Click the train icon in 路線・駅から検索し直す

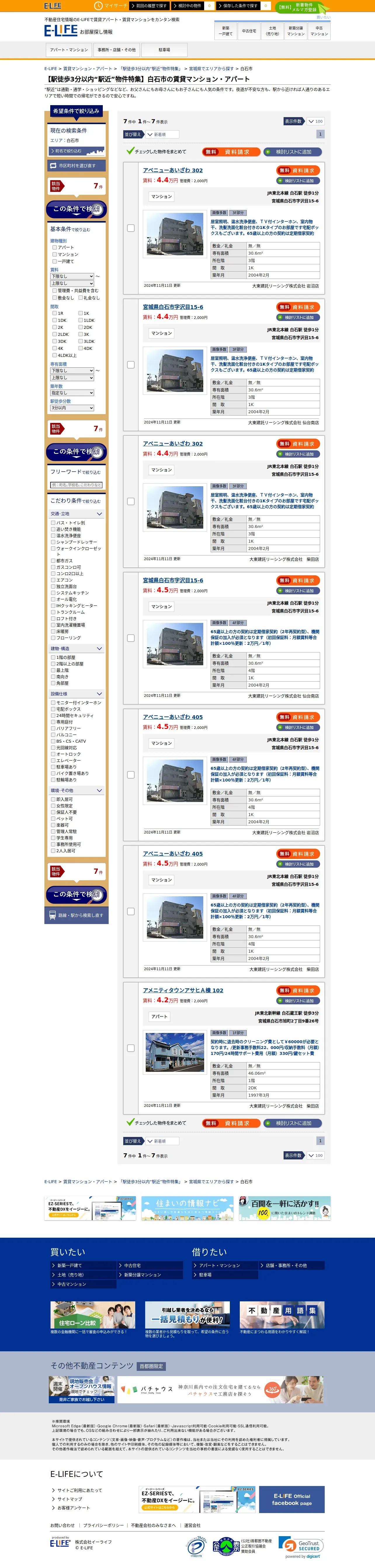pos(53,915)
